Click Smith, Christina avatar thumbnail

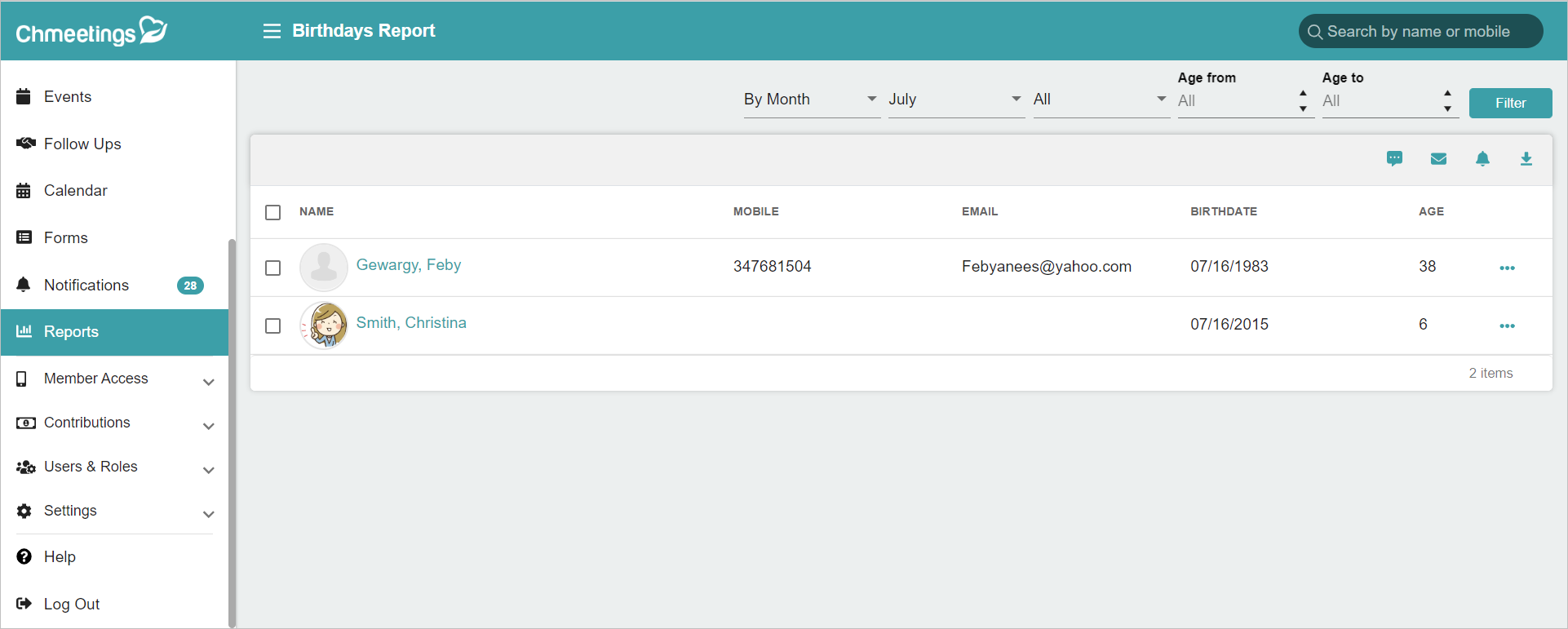pos(324,326)
